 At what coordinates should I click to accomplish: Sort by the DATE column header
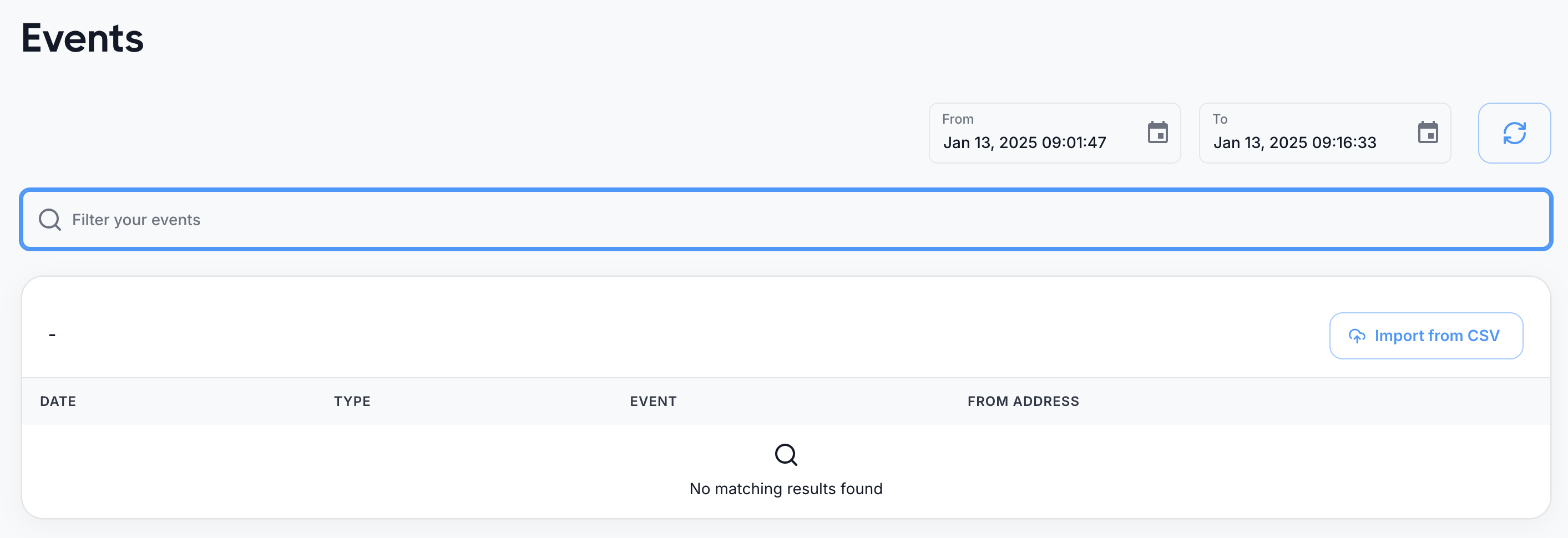58,401
